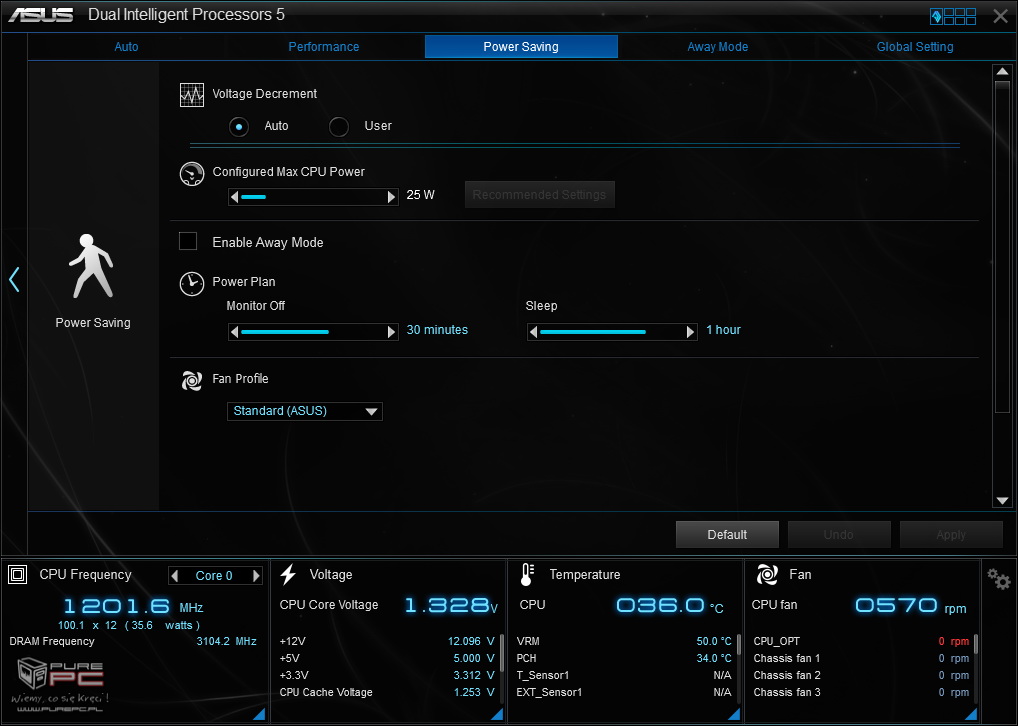Click the Configured Max CPU Power slider track
Viewport: 1018px width, 726px height.
(313, 197)
